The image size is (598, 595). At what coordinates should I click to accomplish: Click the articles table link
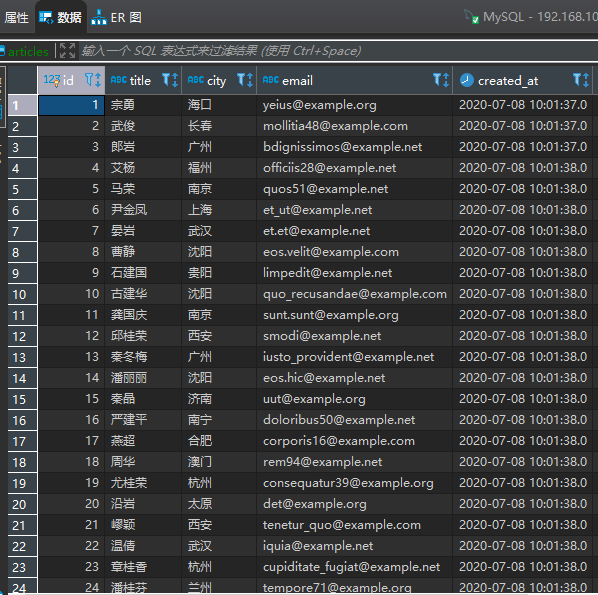coord(28,51)
